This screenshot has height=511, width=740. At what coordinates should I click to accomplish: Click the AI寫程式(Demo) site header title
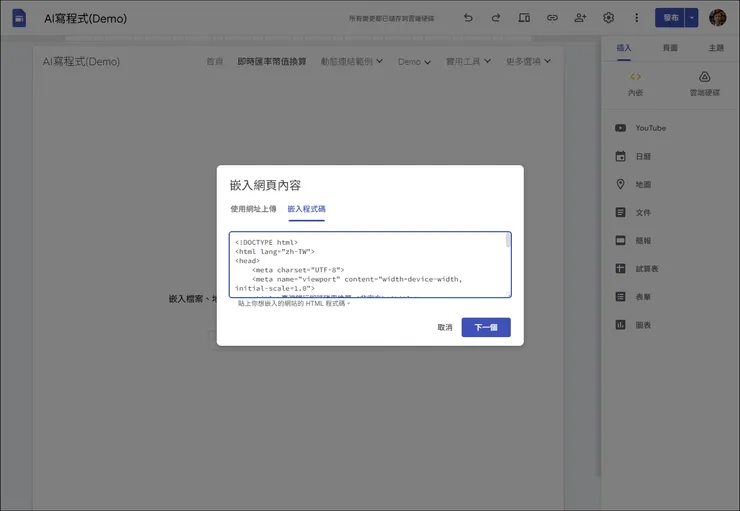81,61
